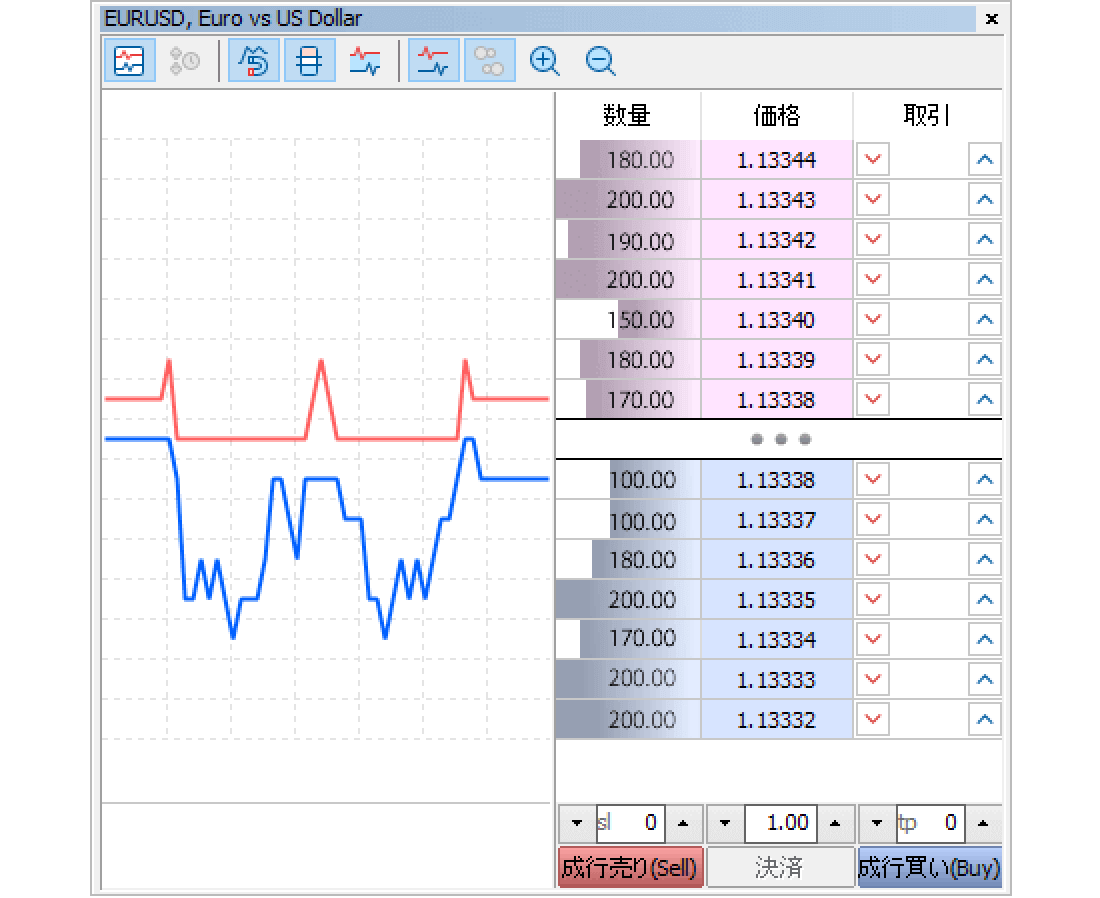Click sell arrow on the 1.13343 row

[x=873, y=200]
